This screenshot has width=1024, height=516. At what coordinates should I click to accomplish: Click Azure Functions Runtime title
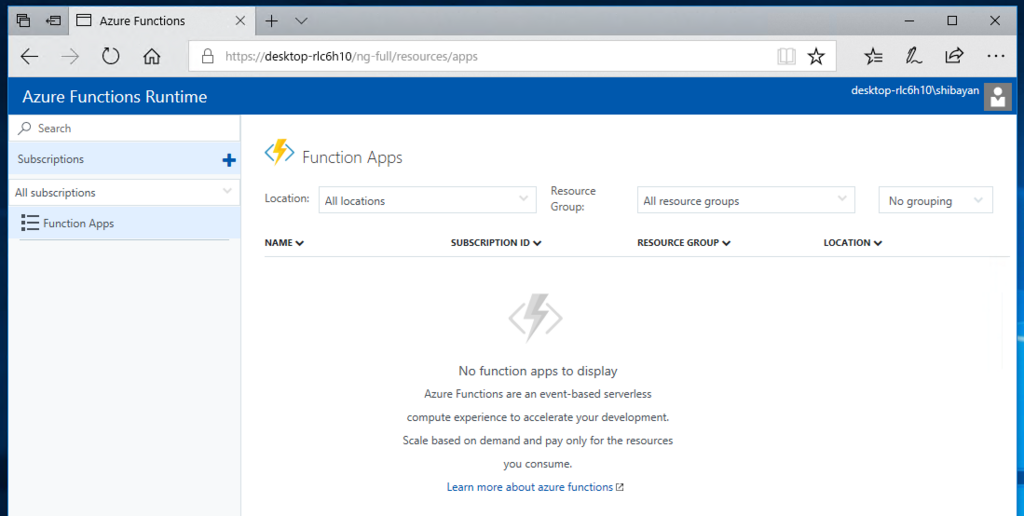pyautogui.click(x=115, y=97)
